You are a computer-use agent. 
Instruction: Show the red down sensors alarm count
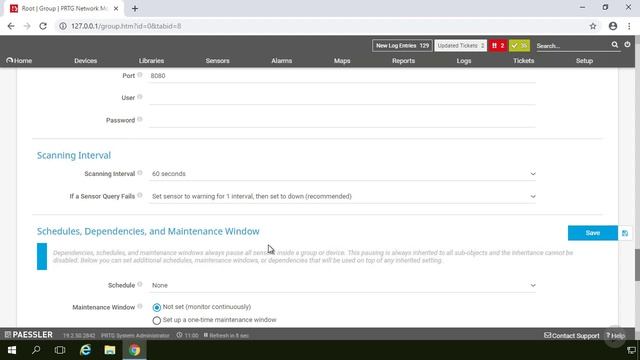tap(498, 45)
